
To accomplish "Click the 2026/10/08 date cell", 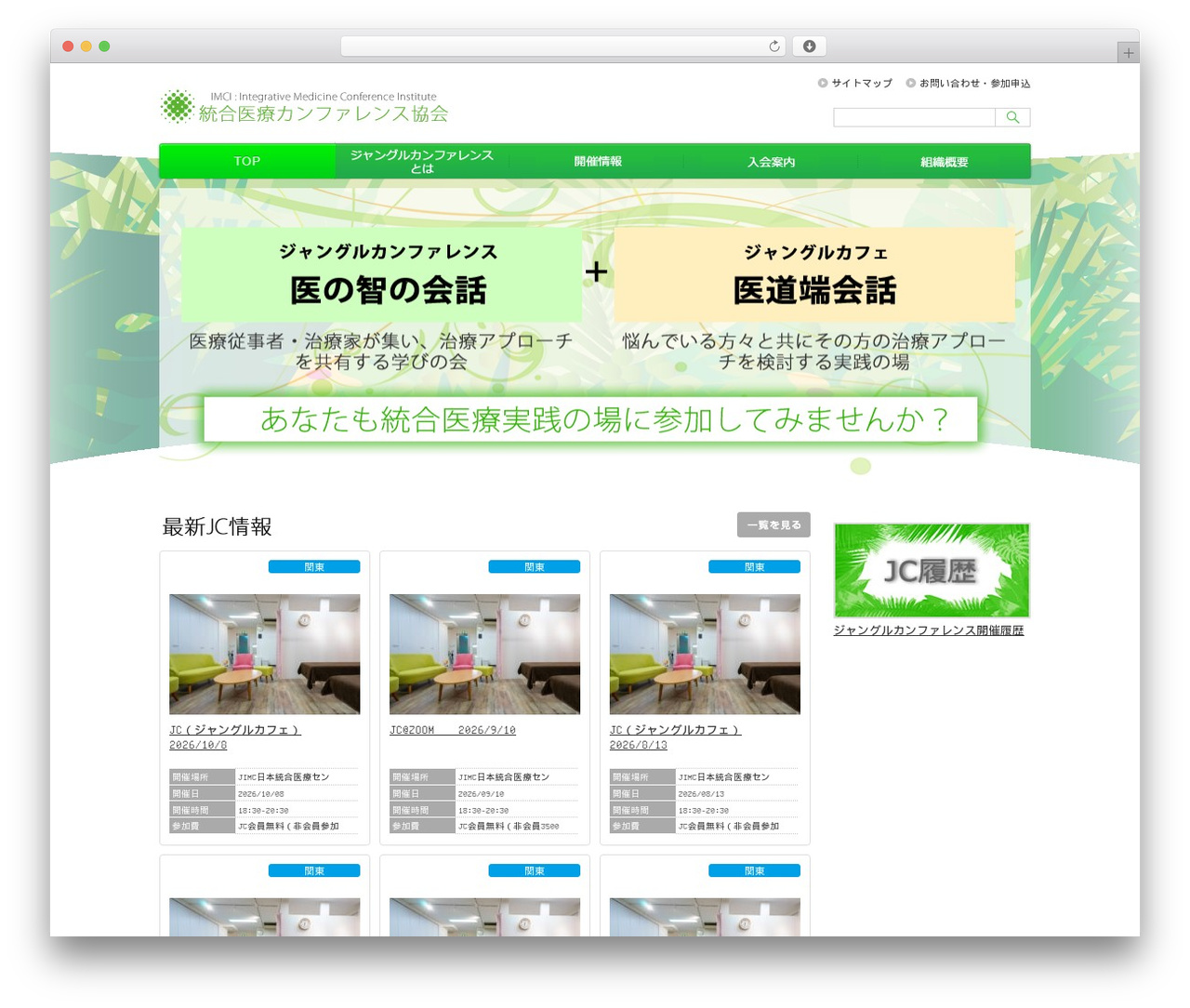I will pyautogui.click(x=297, y=794).
